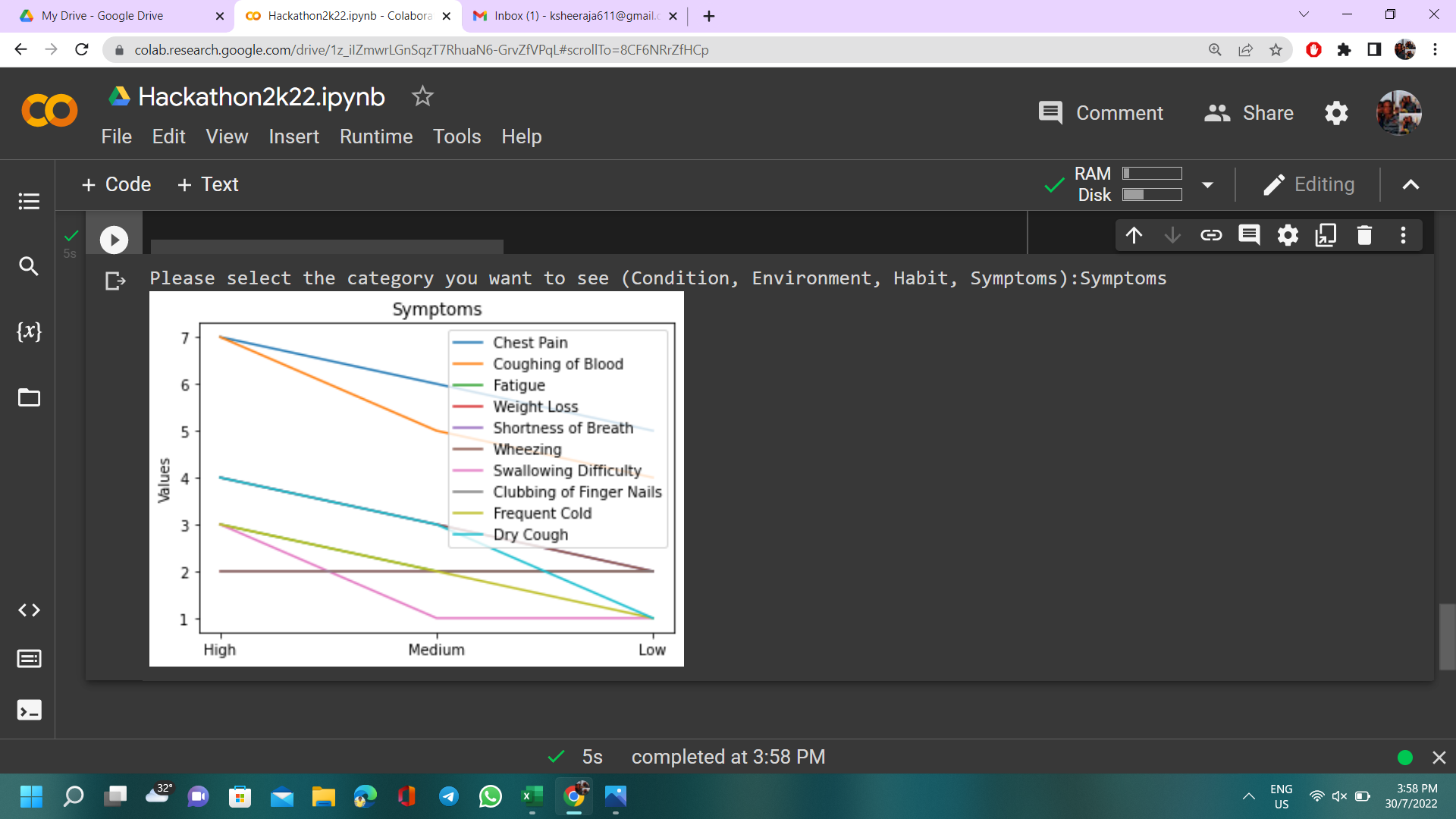
Task: Run the code cell
Action: [x=114, y=240]
